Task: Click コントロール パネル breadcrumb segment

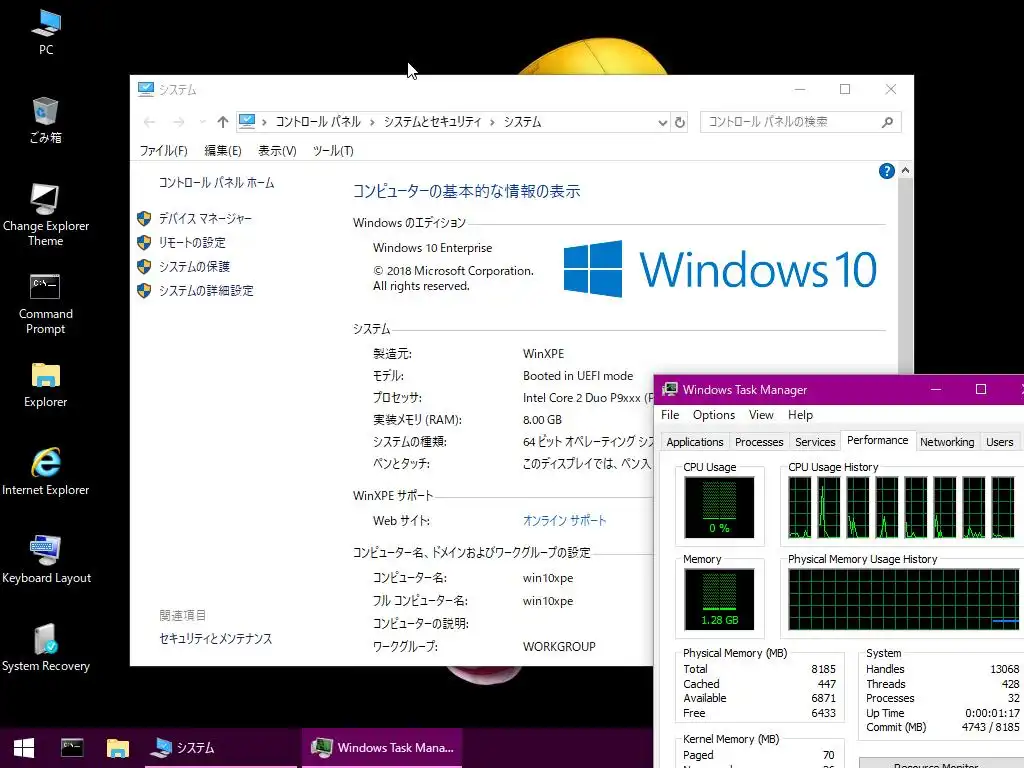Action: 318,122
